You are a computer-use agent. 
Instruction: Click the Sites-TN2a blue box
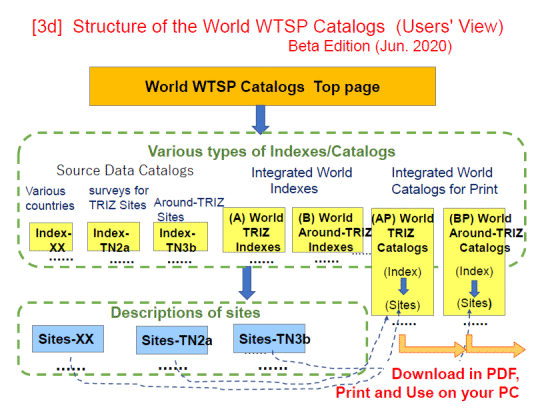172,340
